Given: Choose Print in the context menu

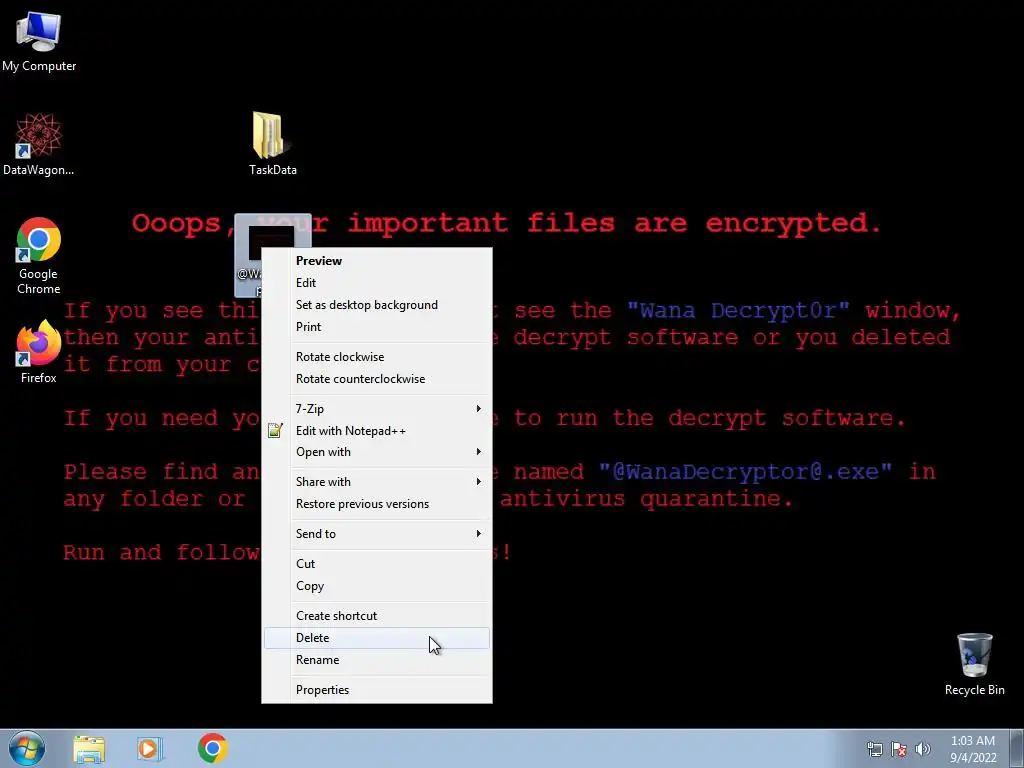Looking at the screenshot, I should 377,327.
